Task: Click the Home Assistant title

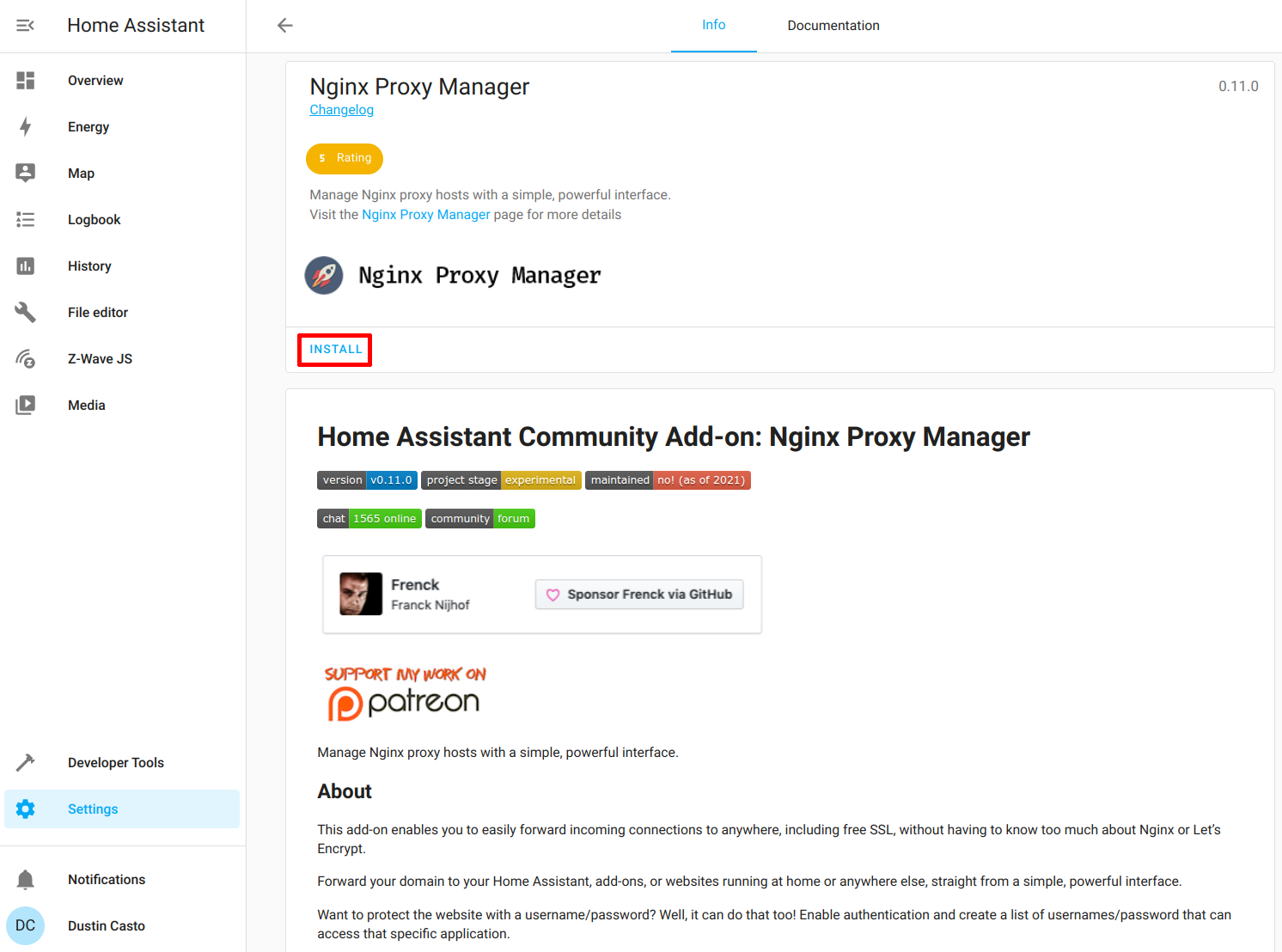Action: pyautogui.click(x=136, y=26)
